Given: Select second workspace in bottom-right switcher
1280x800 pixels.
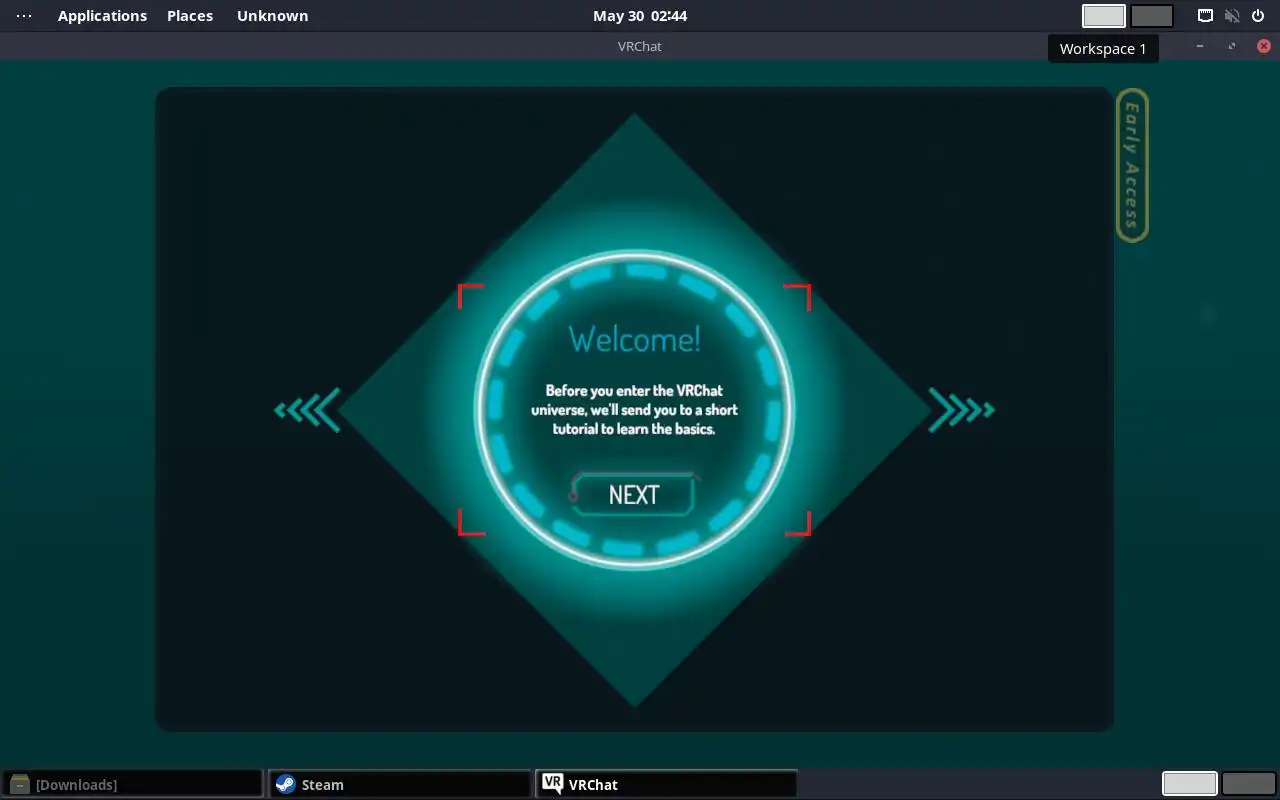Looking at the screenshot, I should (x=1249, y=784).
